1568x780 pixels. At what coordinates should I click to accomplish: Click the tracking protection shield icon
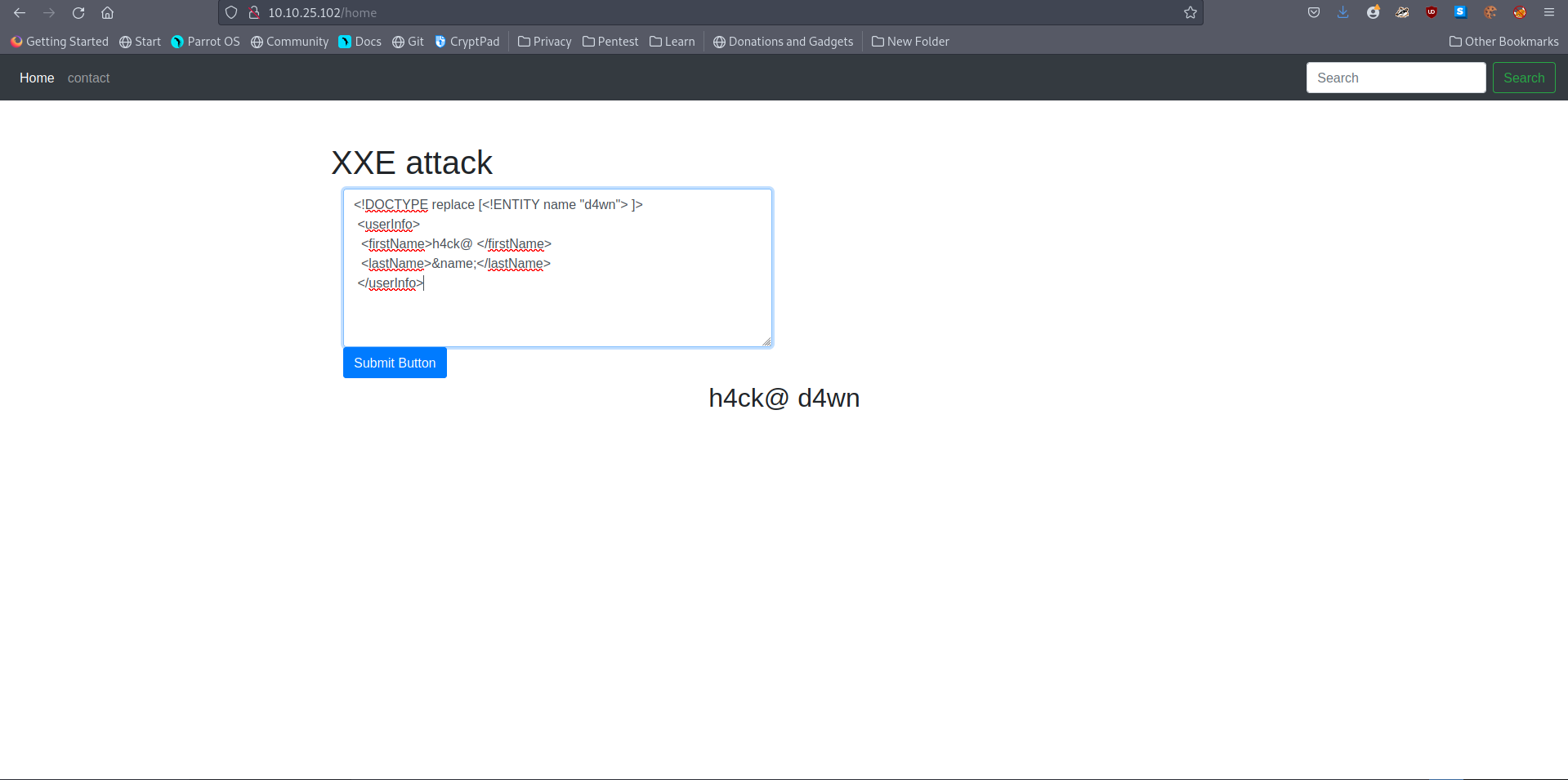click(x=231, y=13)
